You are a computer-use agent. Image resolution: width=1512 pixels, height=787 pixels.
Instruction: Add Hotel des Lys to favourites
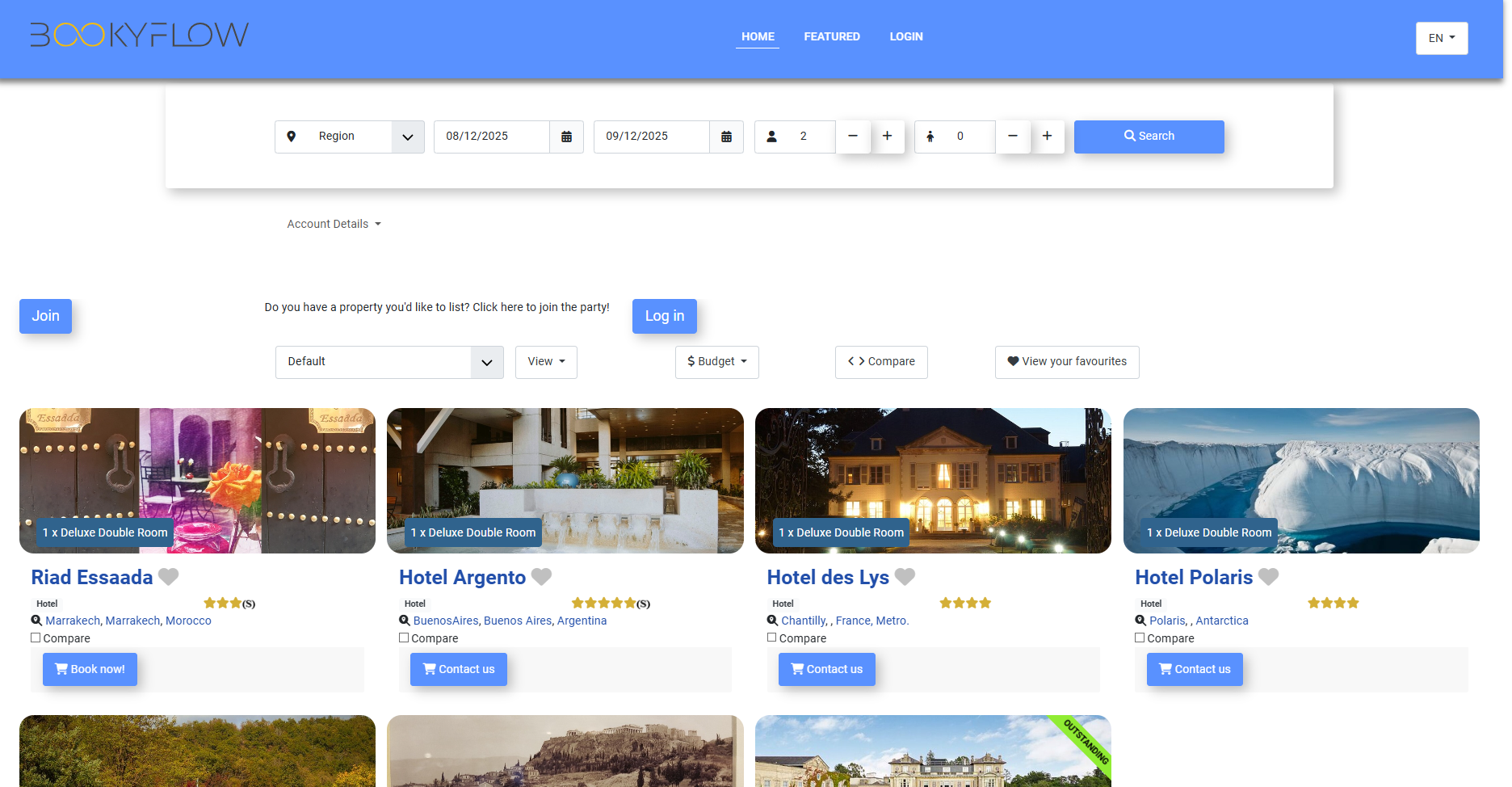[905, 577]
